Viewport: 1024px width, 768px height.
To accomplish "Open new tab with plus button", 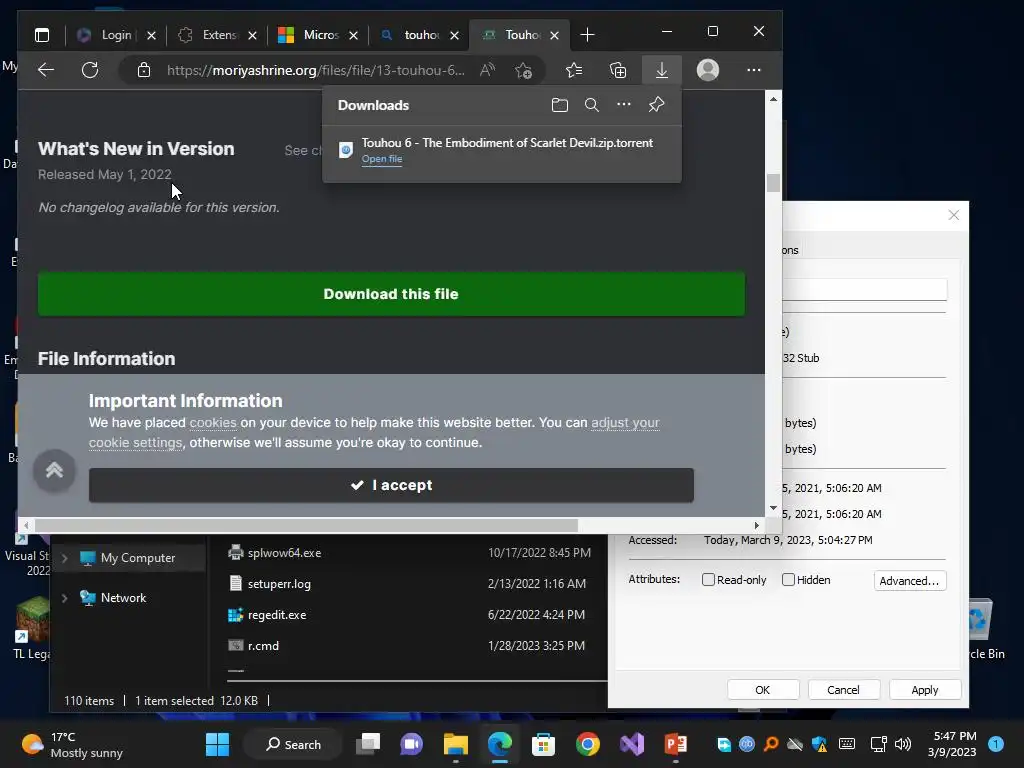I will click(x=587, y=35).
